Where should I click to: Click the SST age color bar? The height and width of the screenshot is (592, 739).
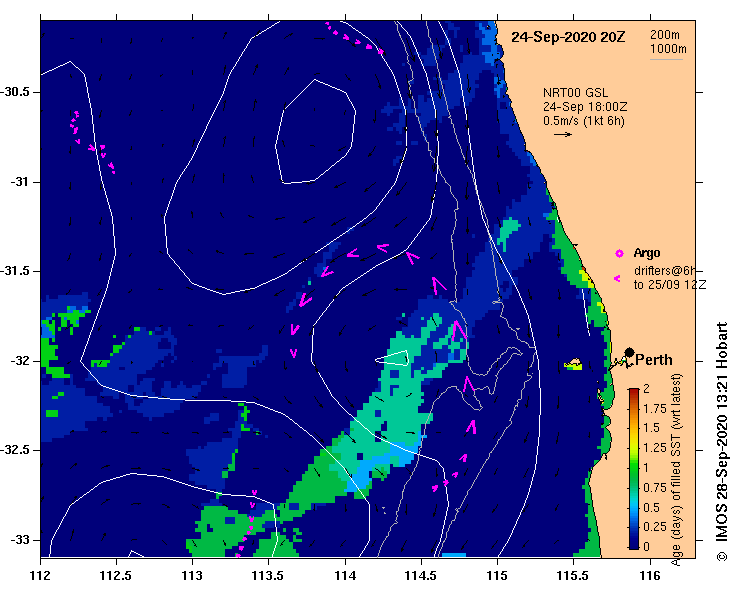(634, 469)
